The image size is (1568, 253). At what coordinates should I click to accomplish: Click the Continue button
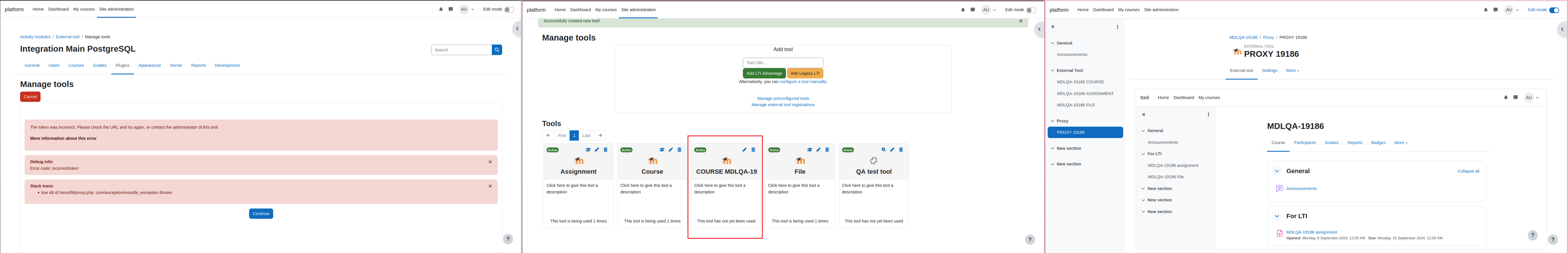pyautogui.click(x=261, y=214)
